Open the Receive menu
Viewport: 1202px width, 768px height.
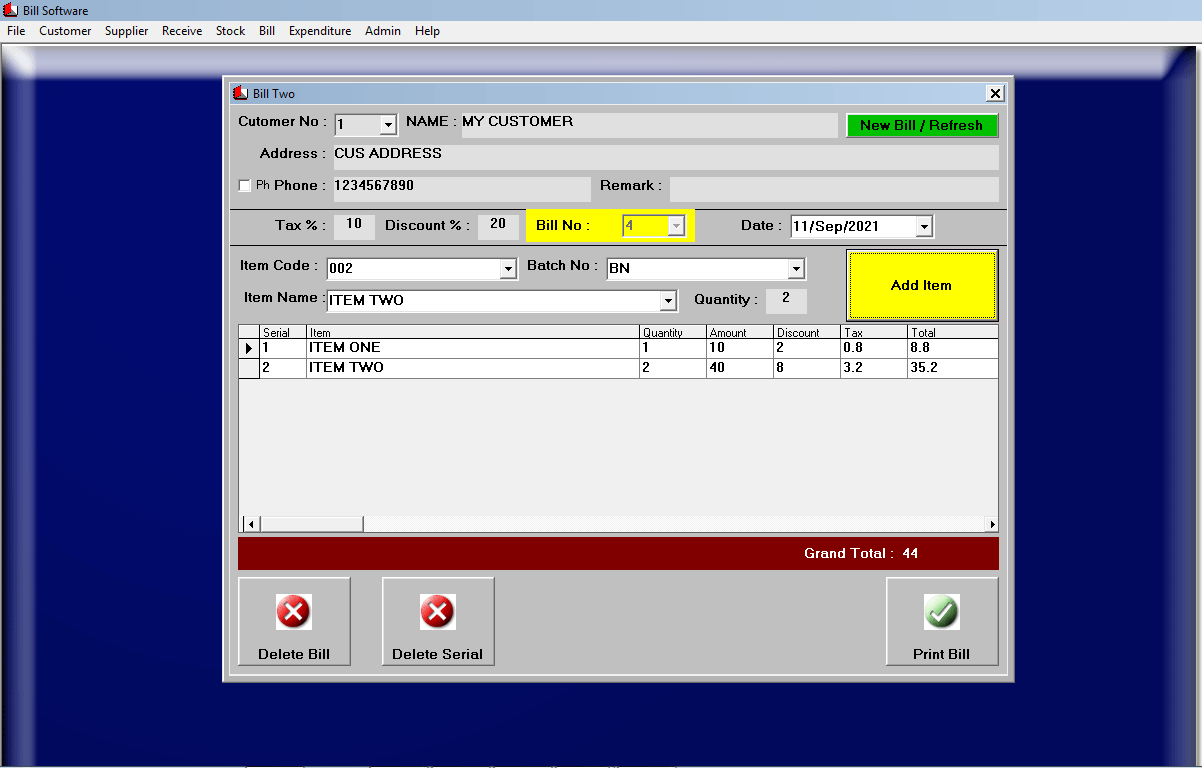point(182,31)
